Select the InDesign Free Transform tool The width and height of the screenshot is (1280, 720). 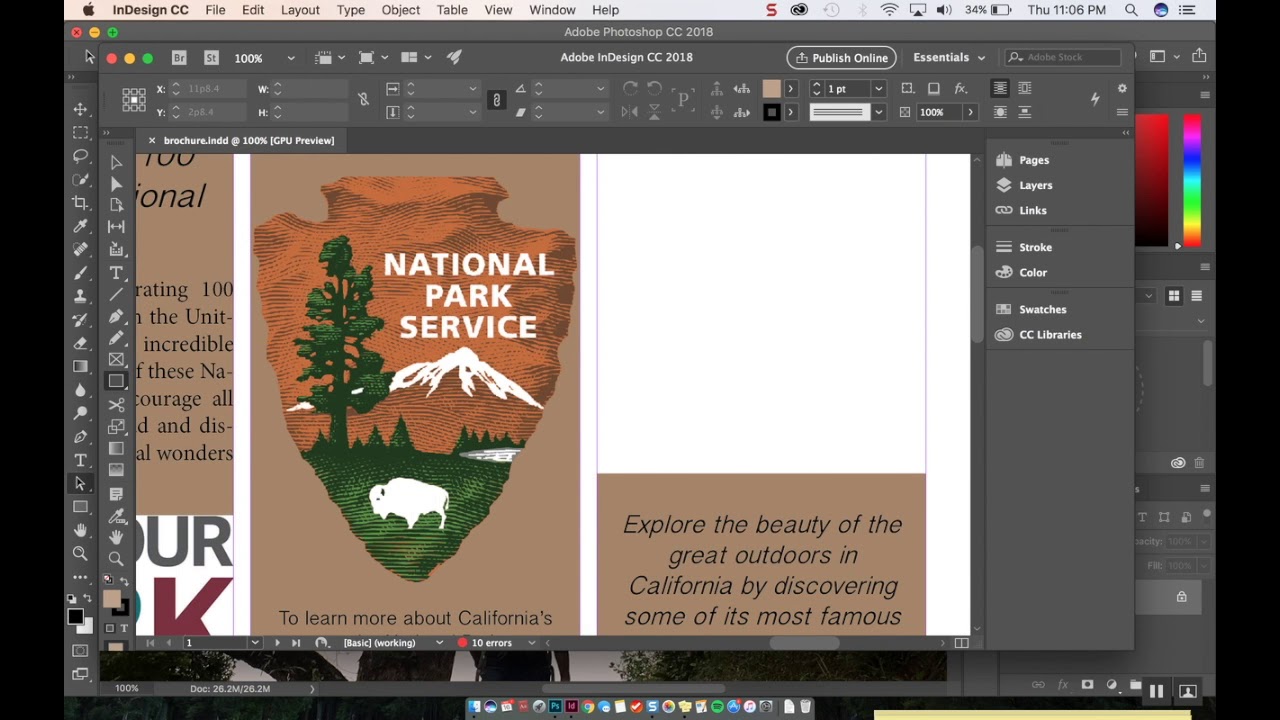[x=116, y=427]
